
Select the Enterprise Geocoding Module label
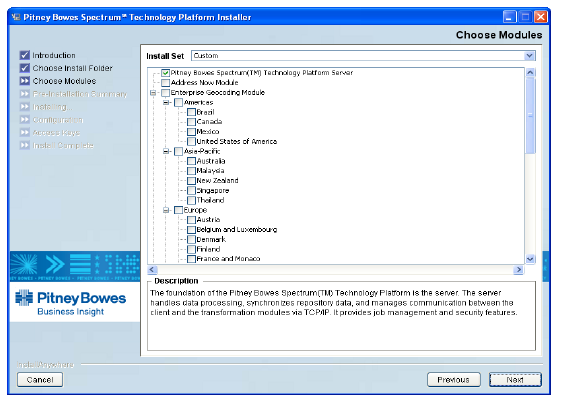pos(218,93)
